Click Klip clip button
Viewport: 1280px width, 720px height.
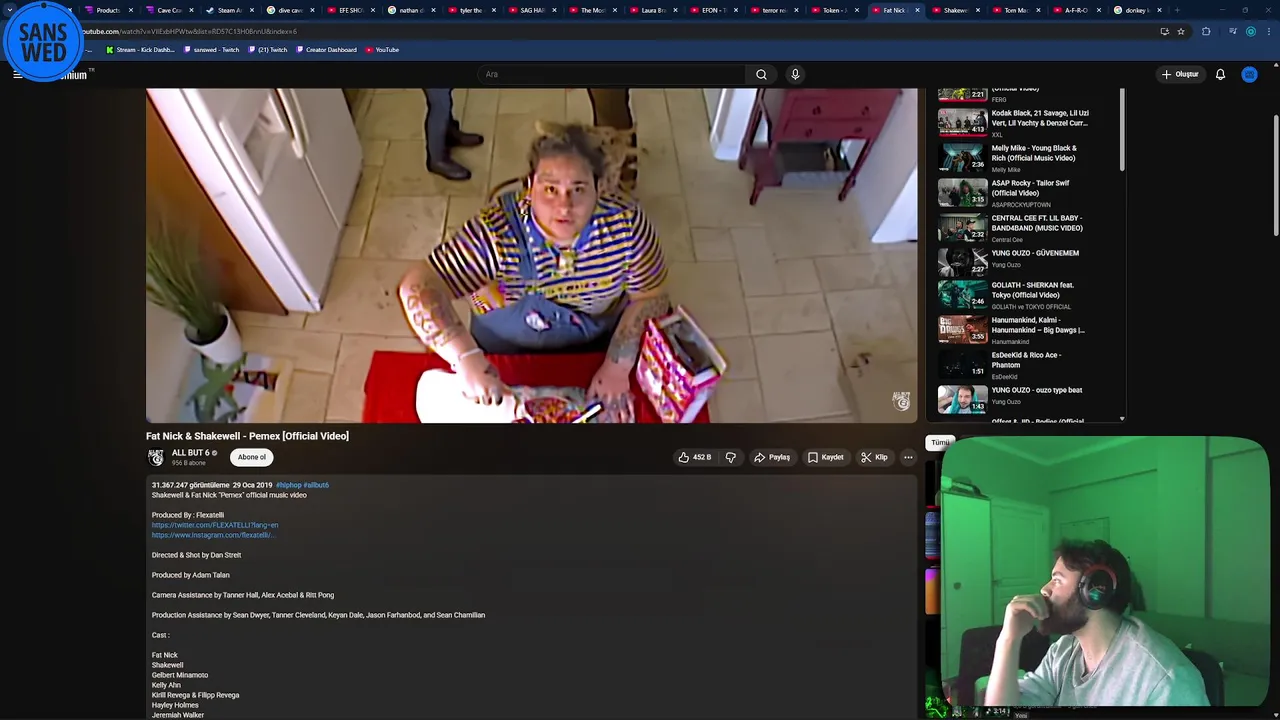tap(875, 457)
